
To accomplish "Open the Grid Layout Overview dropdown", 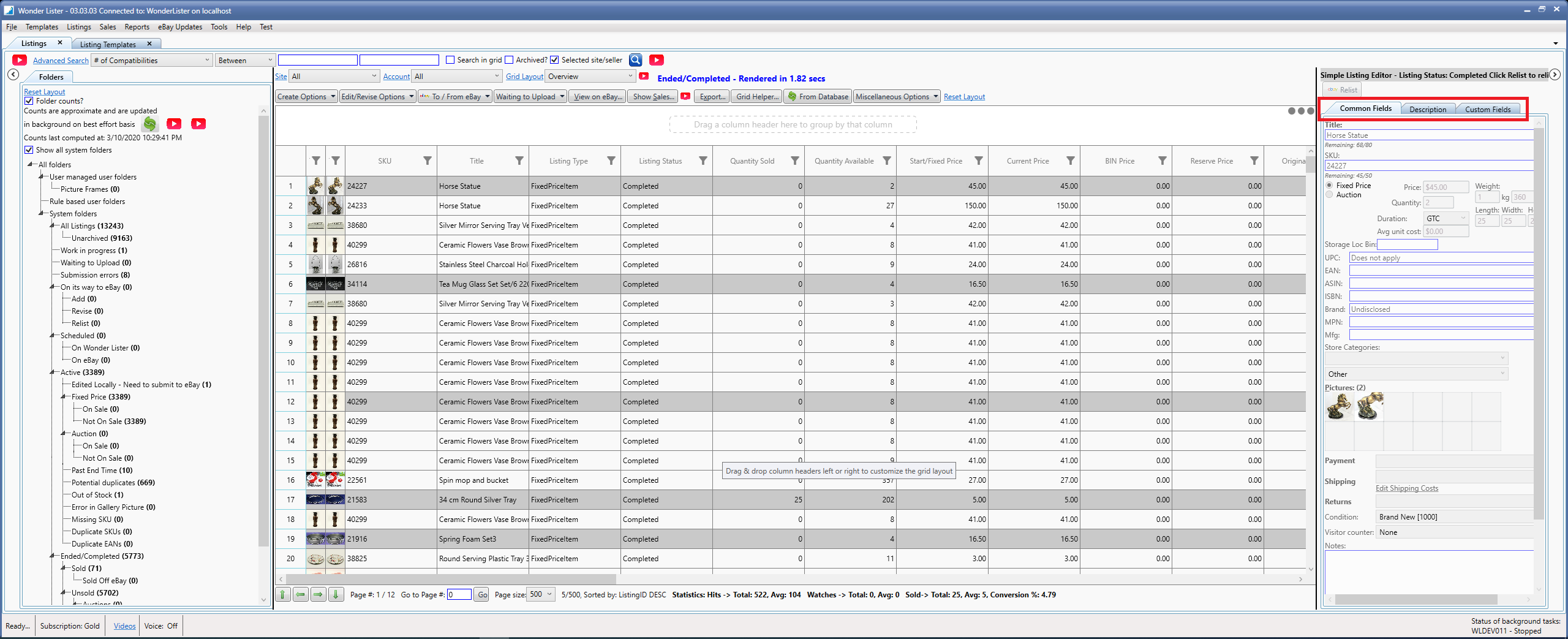I will pos(590,76).
